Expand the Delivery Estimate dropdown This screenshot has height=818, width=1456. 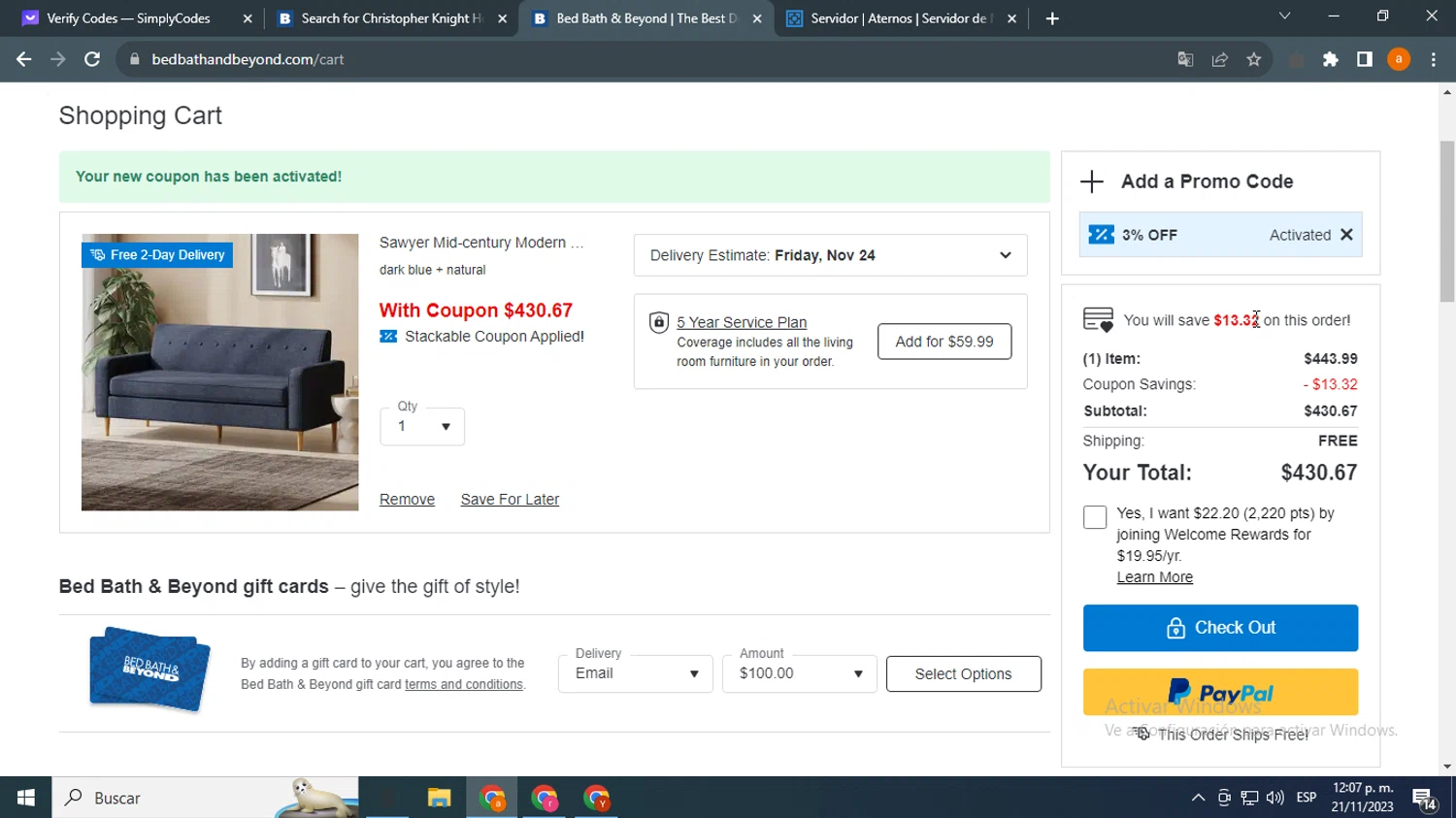[830, 255]
